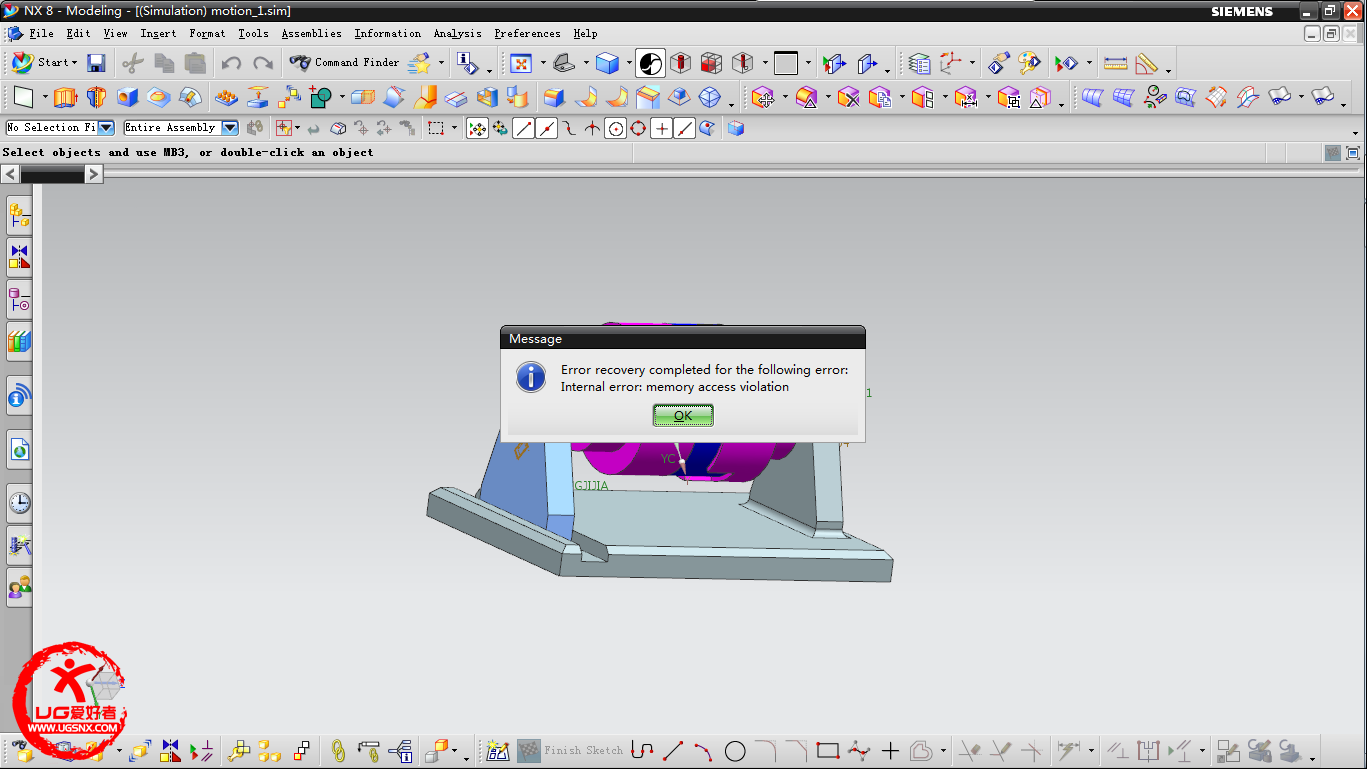The image size is (1367, 769).
Task: Open the Assemblies menu
Action: [311, 33]
